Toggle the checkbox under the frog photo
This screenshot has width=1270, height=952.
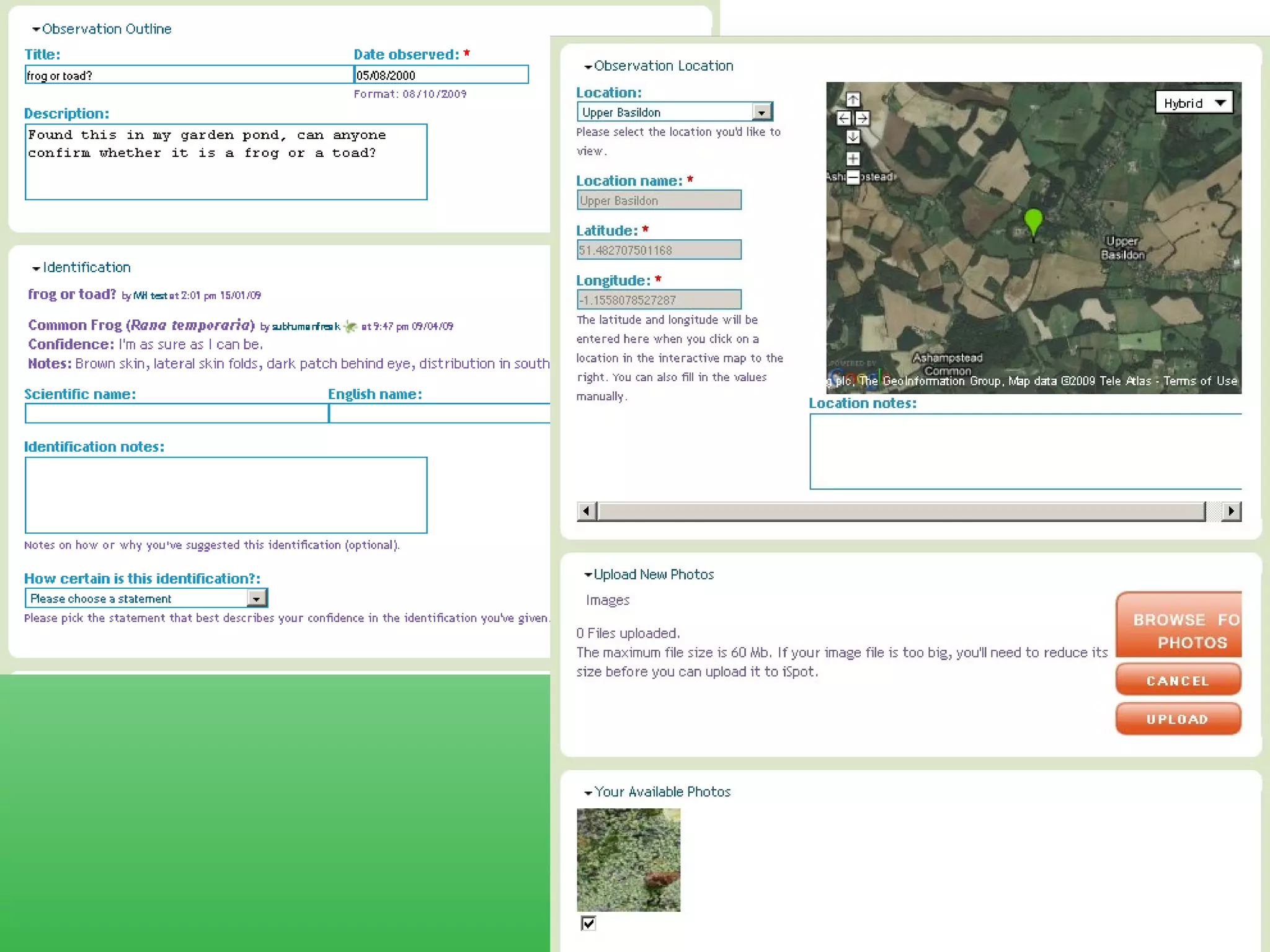pyautogui.click(x=588, y=923)
